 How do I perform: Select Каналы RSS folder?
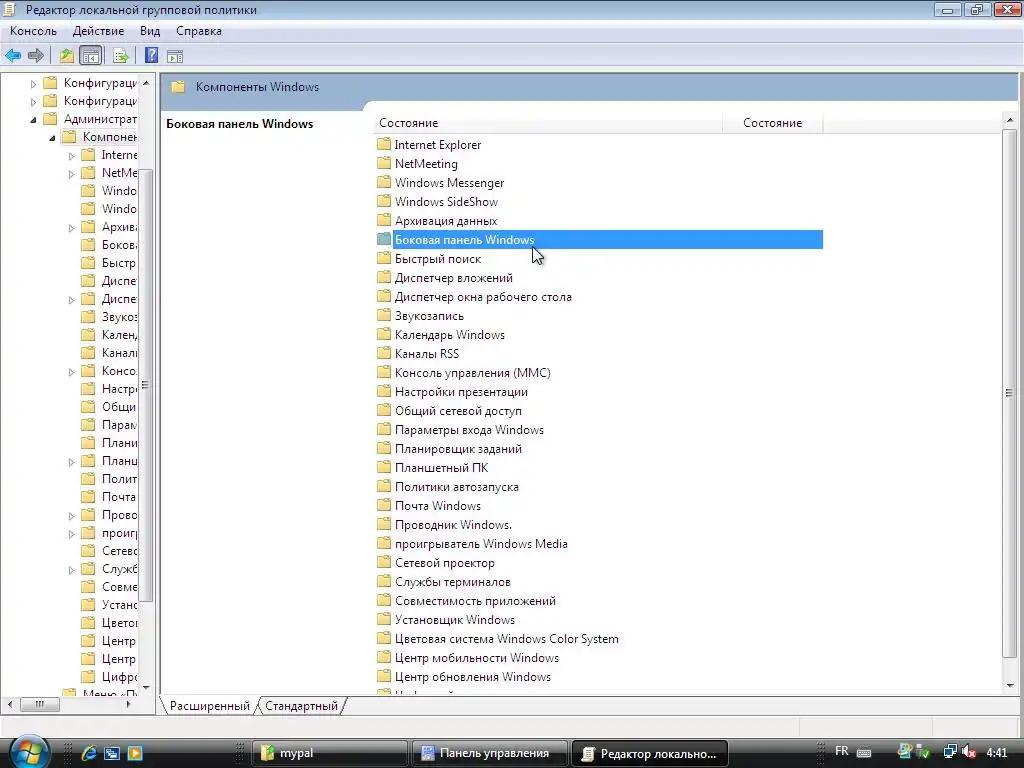[x=418, y=353]
